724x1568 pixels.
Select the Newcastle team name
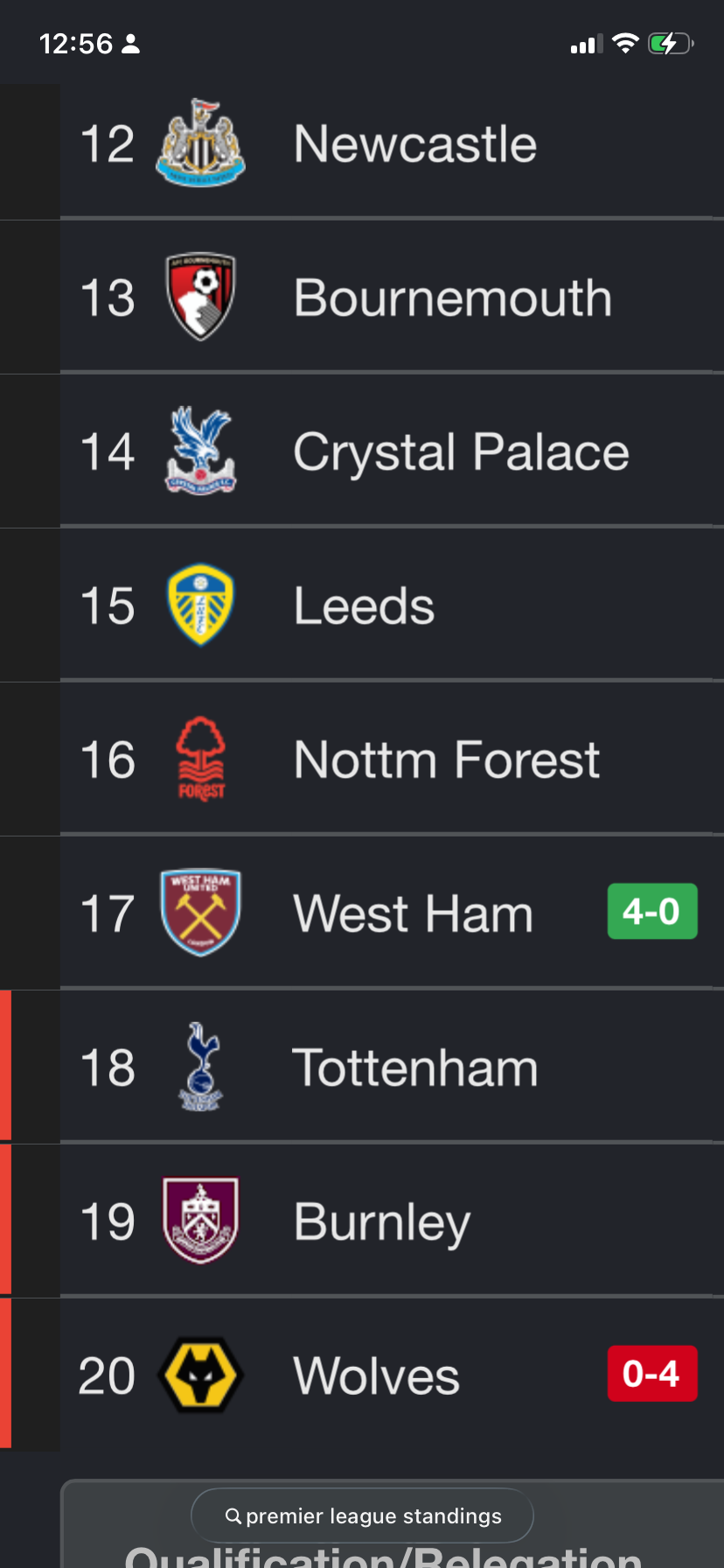415,143
